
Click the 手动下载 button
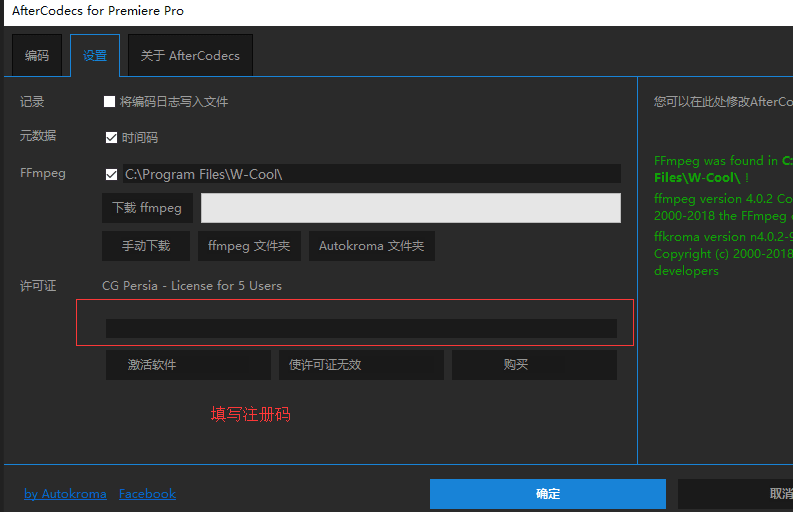click(x=146, y=246)
